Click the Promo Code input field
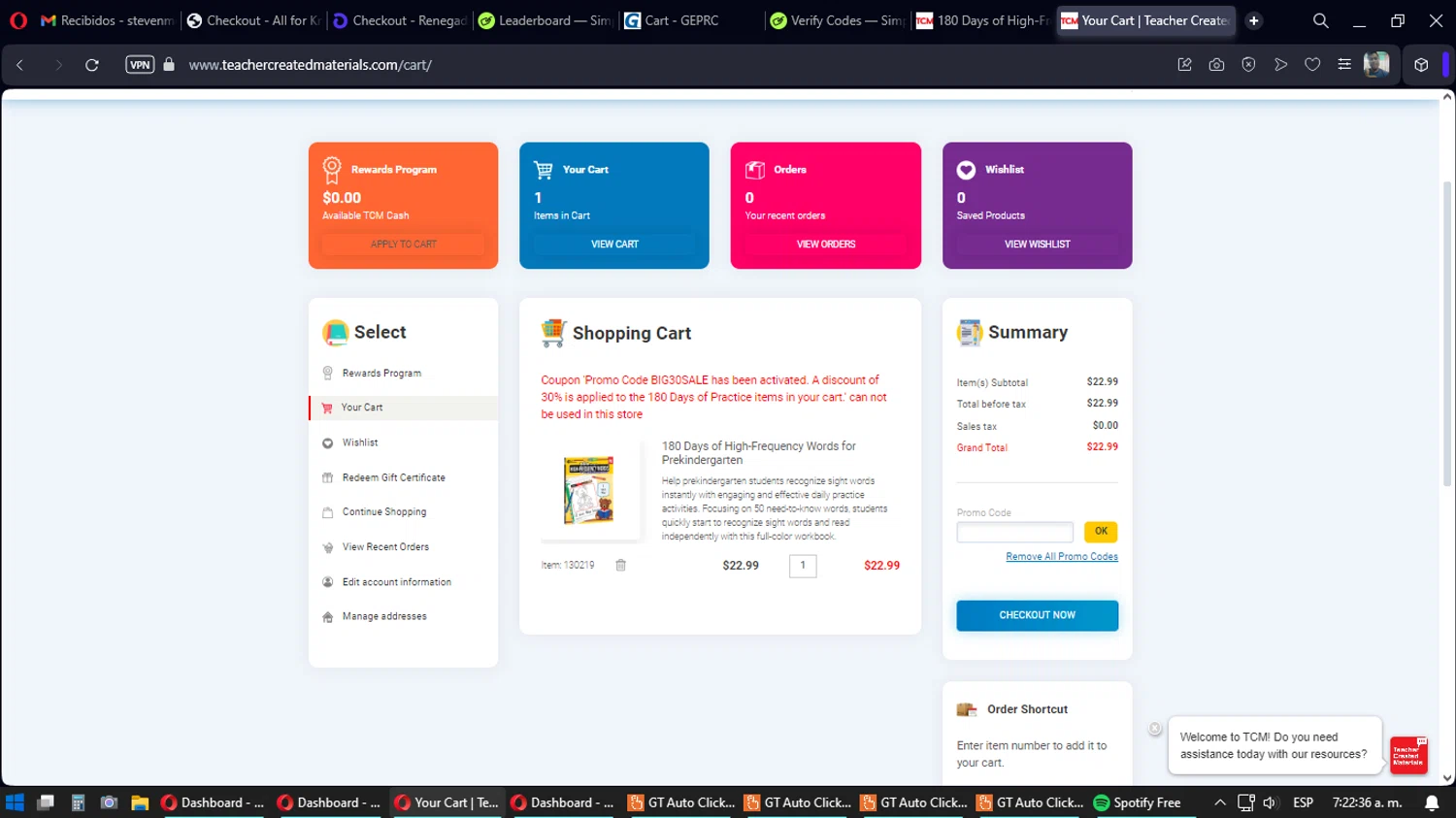The height and width of the screenshot is (818, 1456). pyautogui.click(x=1015, y=532)
